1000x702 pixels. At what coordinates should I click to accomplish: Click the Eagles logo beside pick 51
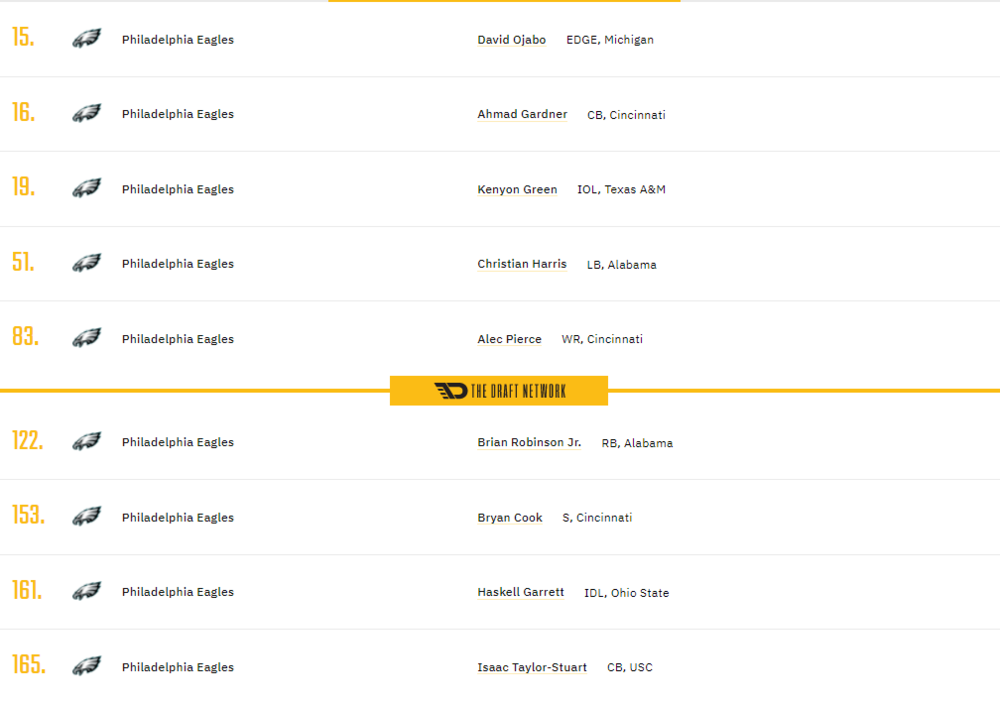(x=87, y=263)
